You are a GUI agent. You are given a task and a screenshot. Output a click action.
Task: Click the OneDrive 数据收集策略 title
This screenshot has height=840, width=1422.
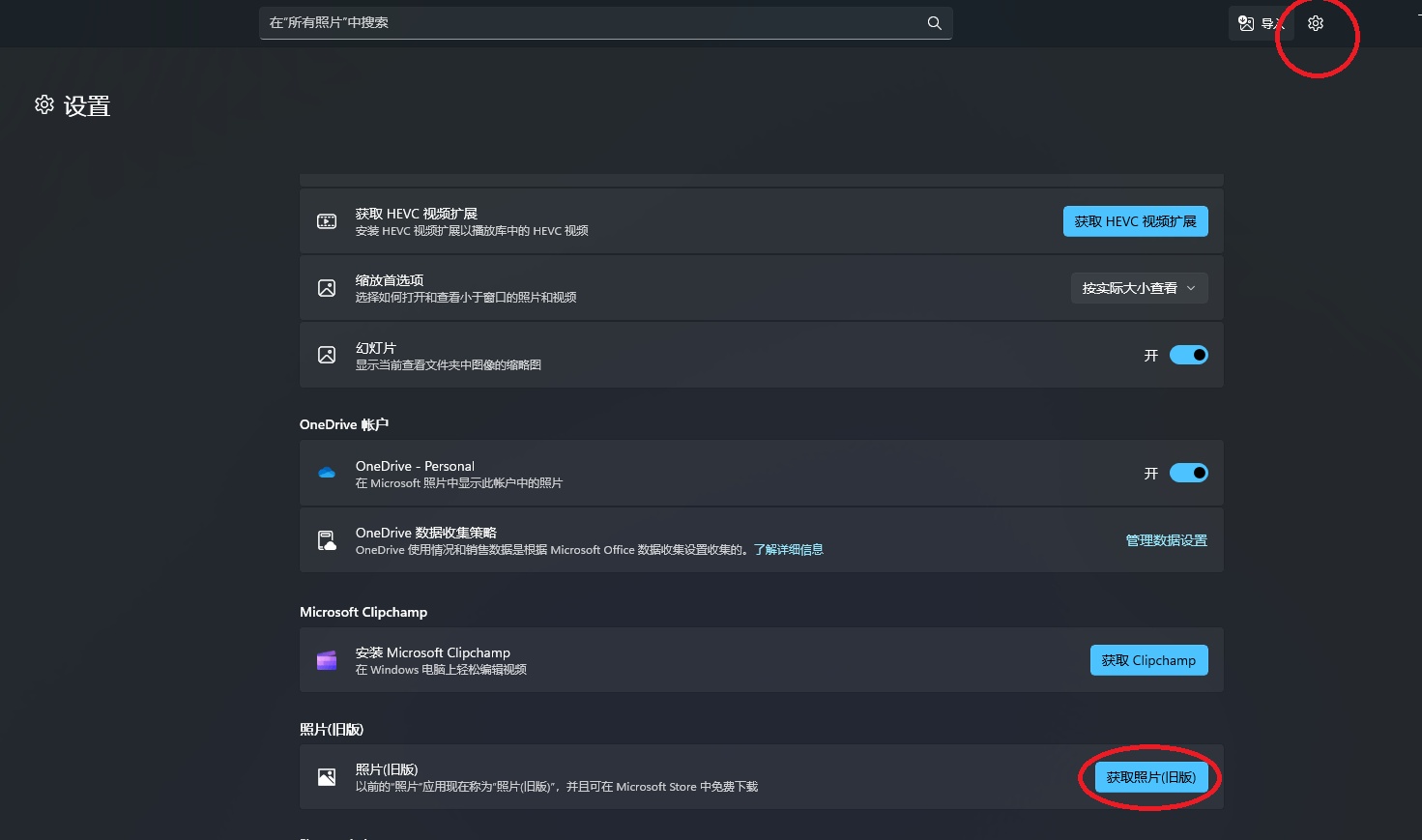click(x=426, y=533)
